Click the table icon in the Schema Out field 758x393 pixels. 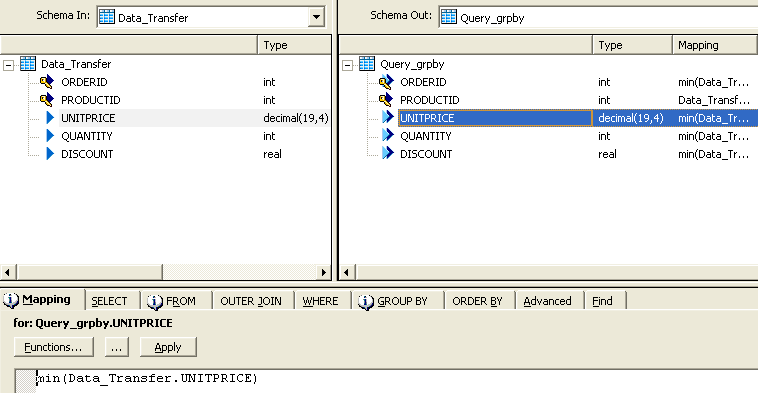448,17
